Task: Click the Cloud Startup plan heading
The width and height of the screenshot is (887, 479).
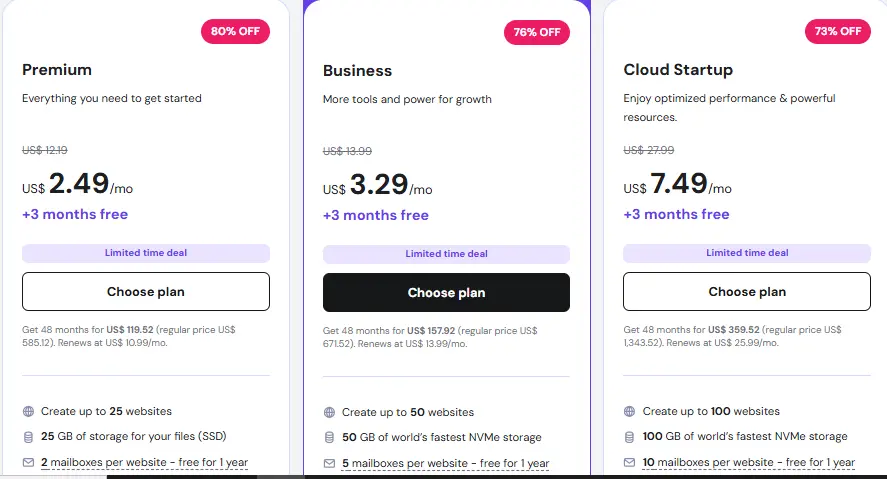Action: [678, 70]
